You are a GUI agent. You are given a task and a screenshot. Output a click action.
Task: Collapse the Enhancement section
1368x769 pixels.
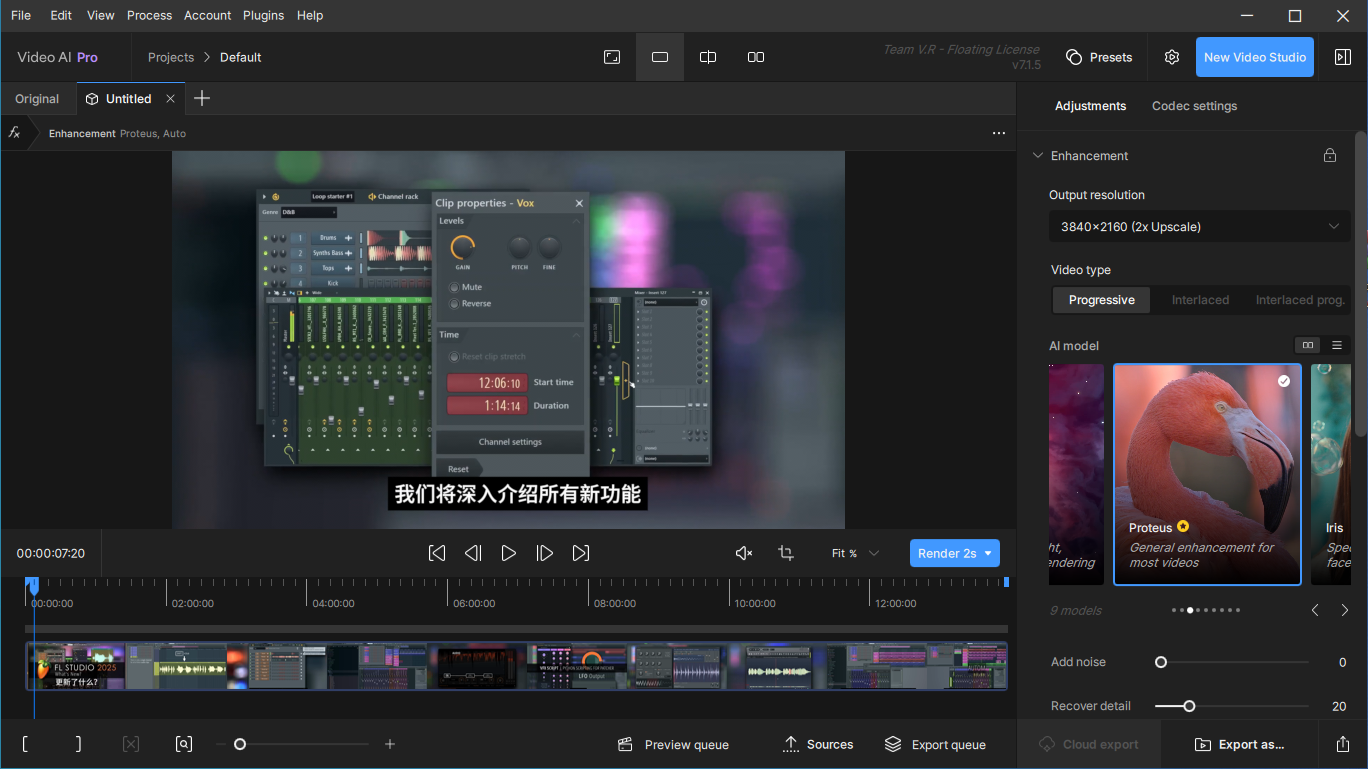[1038, 156]
